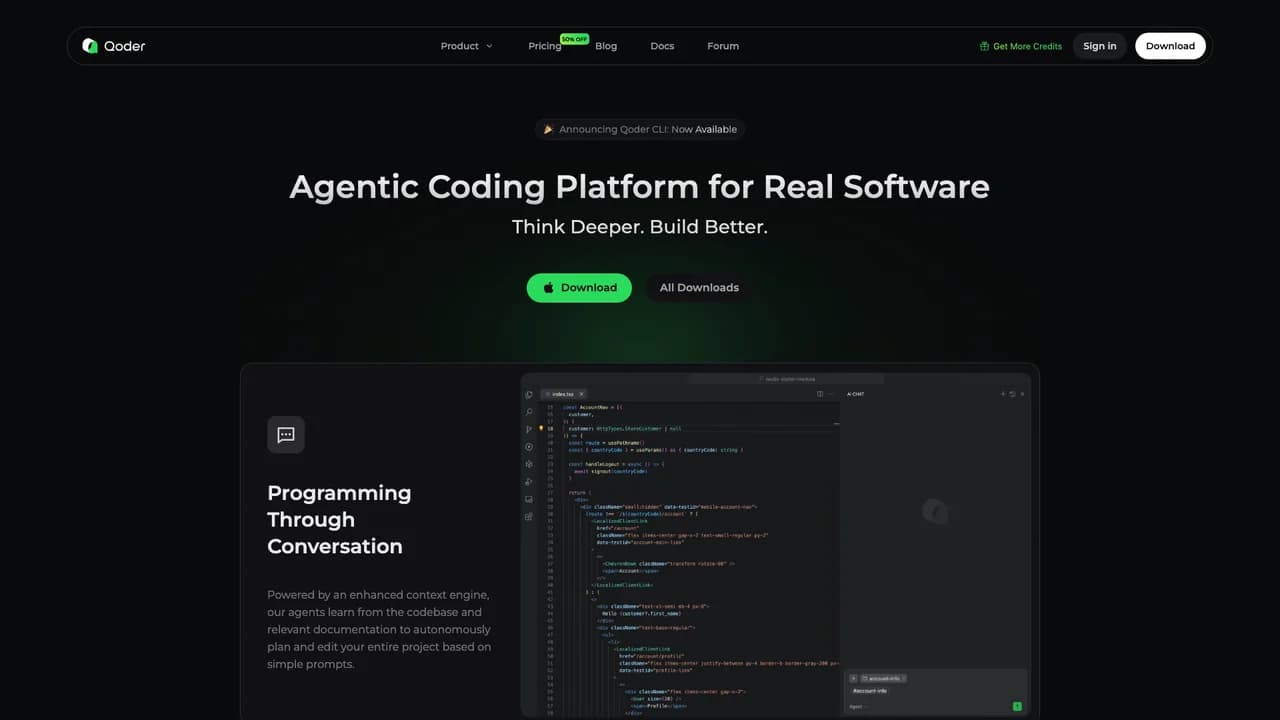Open the Docs page
1280x720 pixels.
tap(662, 46)
